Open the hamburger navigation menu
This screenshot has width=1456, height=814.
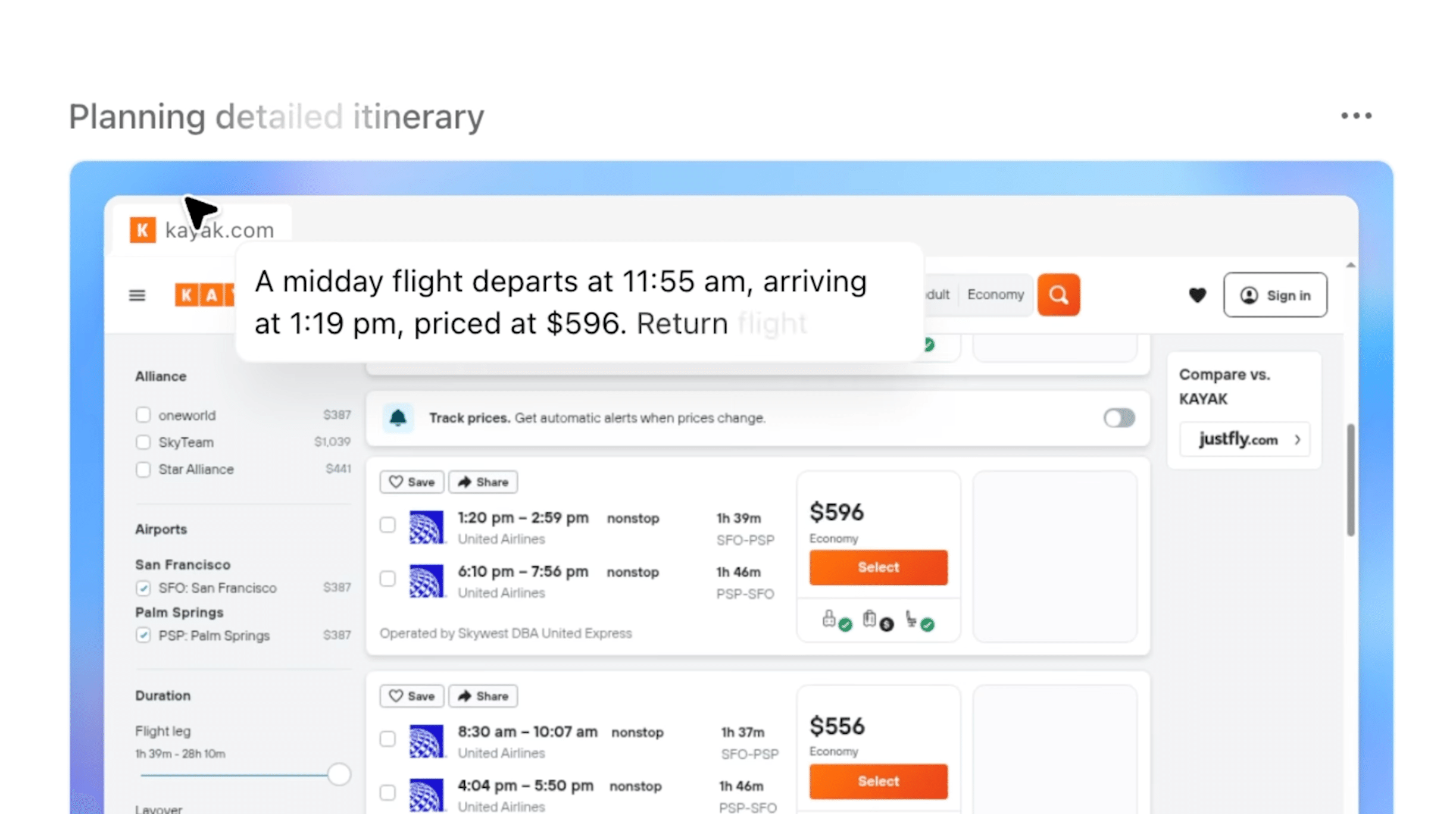point(137,295)
